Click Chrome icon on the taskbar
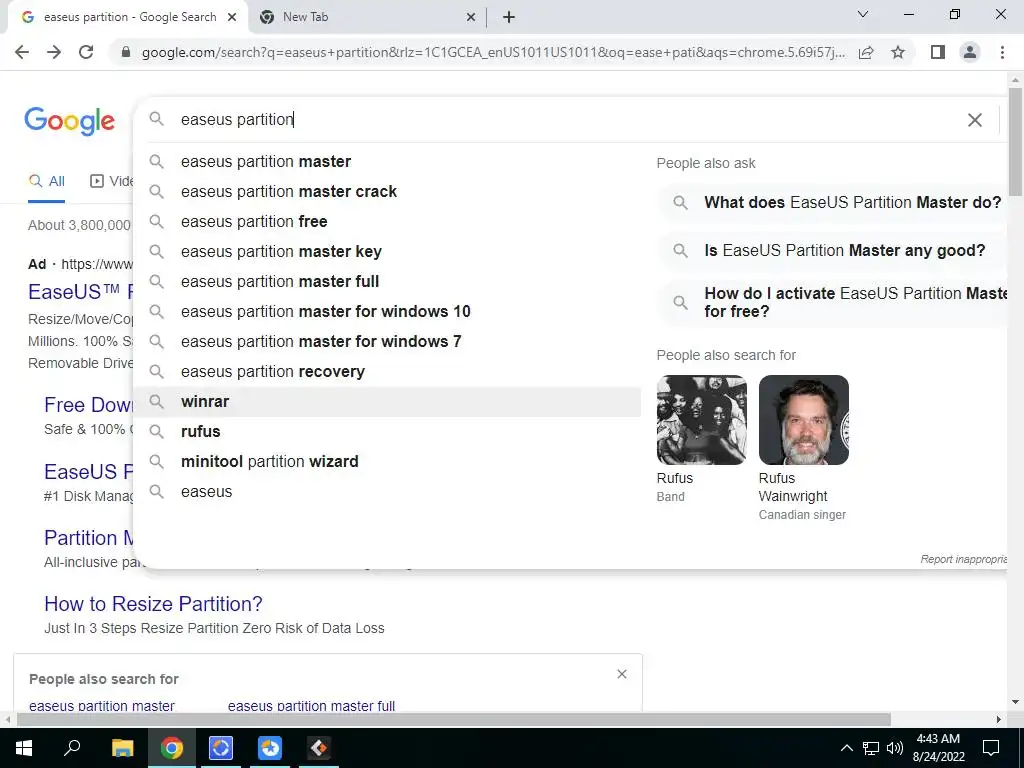The image size is (1024, 768). (x=172, y=748)
